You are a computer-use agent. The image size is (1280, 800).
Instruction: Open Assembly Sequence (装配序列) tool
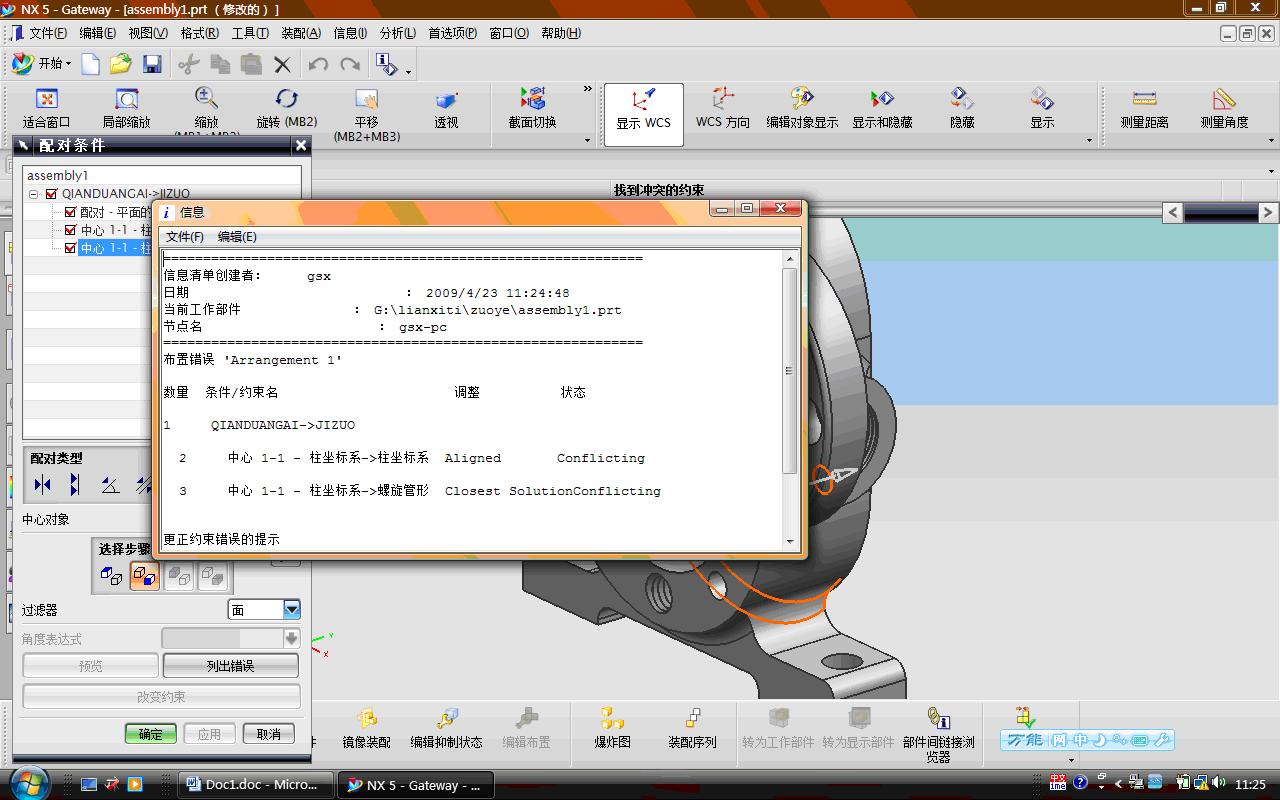tap(692, 730)
